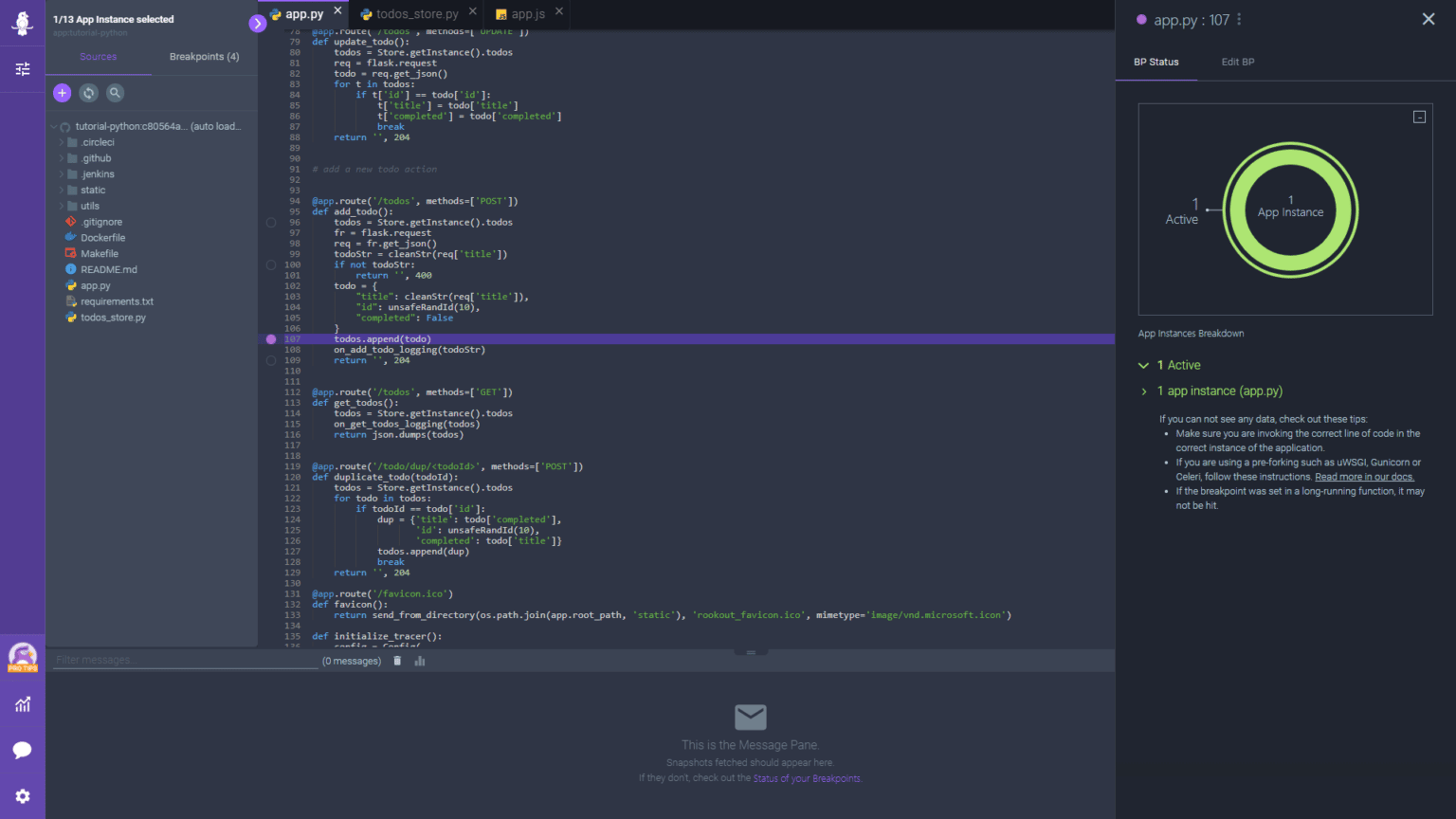
Task: Open the Read more in our docs link
Action: (1364, 477)
